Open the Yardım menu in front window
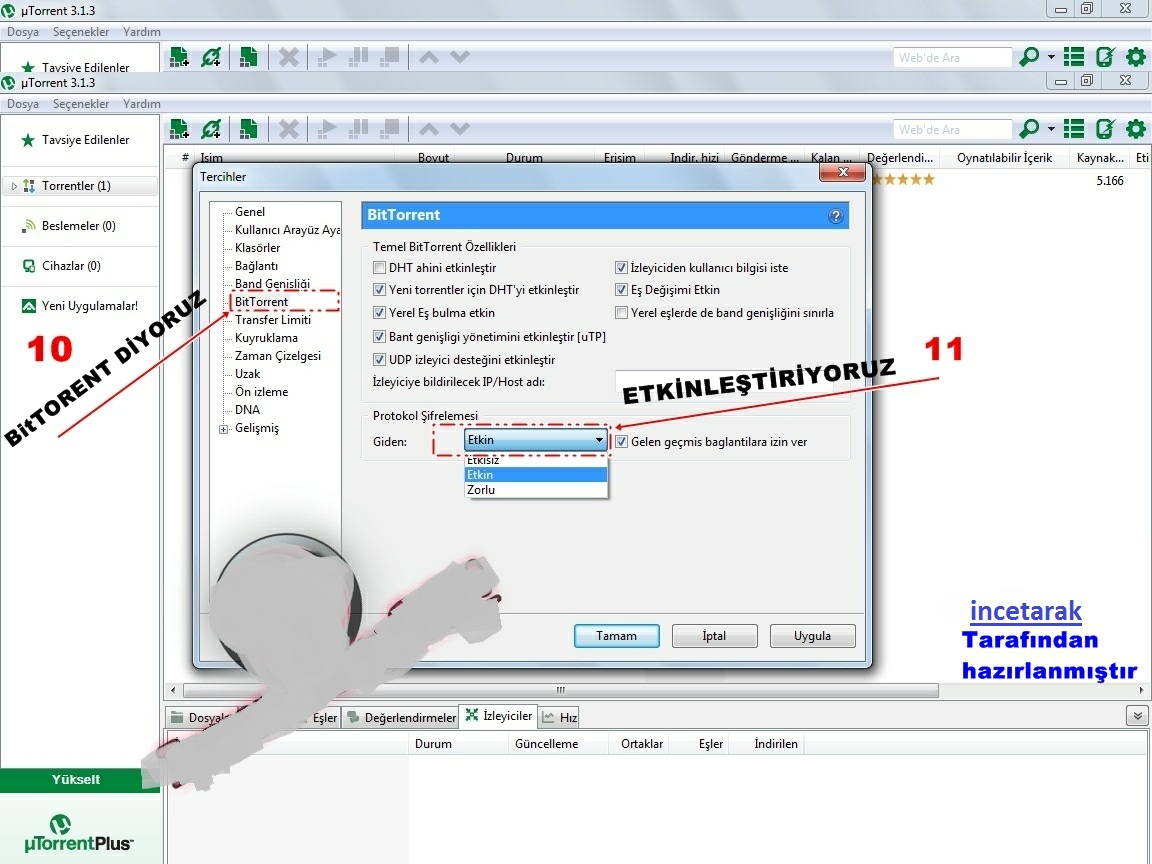Image resolution: width=1152 pixels, height=864 pixels. pos(142,104)
